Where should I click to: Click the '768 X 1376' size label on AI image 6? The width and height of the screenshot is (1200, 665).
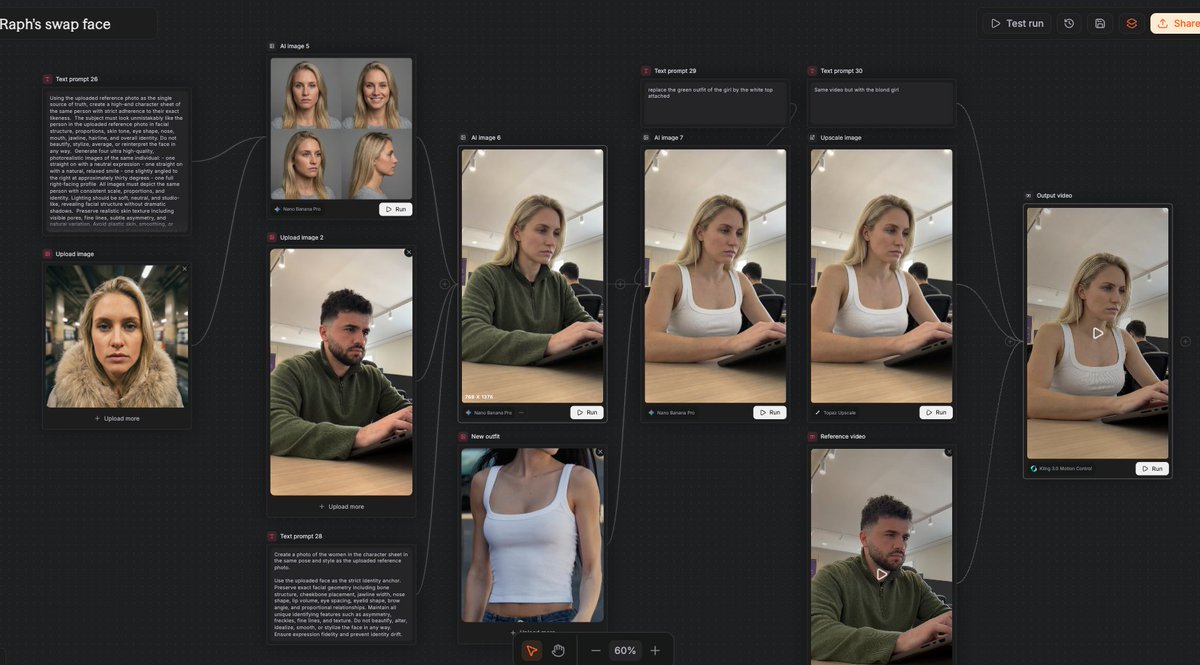click(479, 397)
